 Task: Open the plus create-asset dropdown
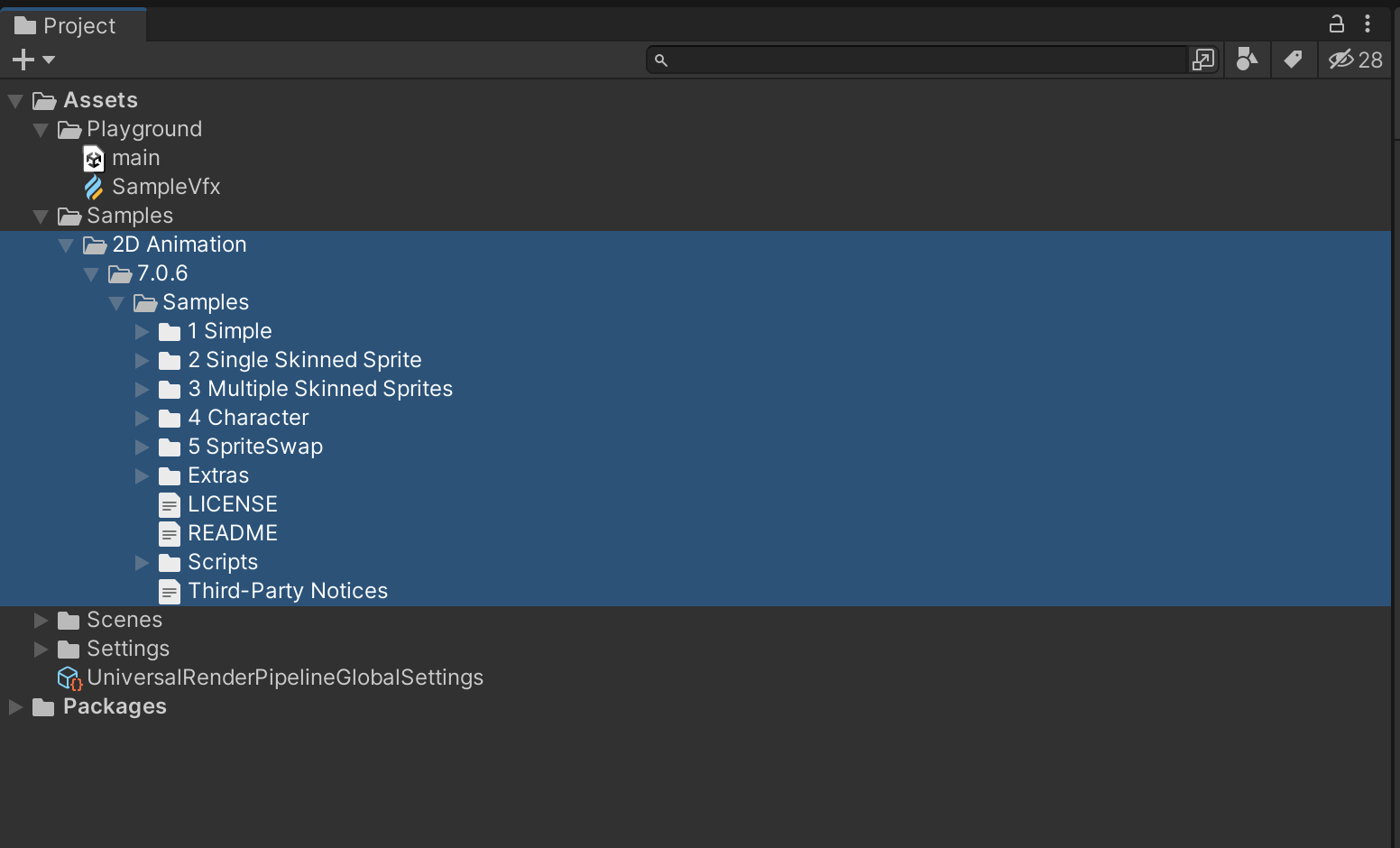tap(33, 60)
